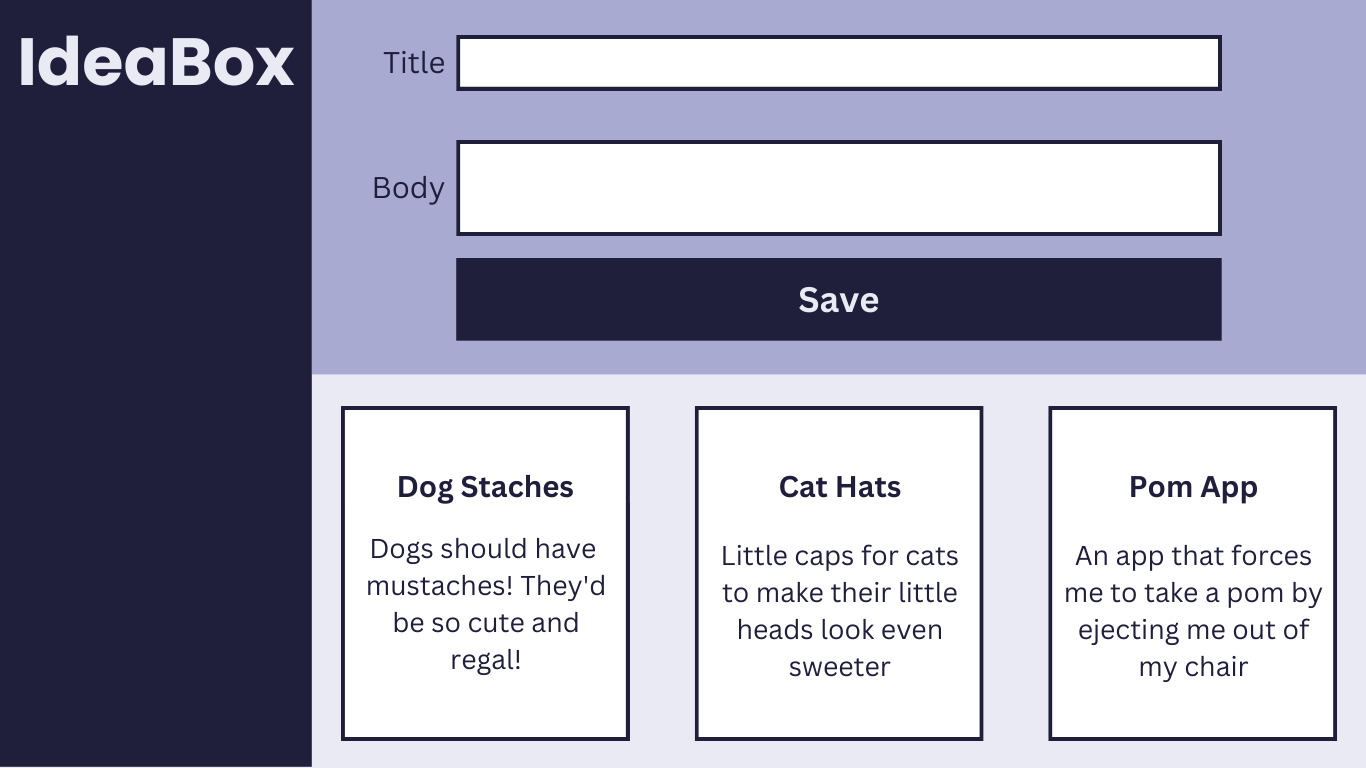Click "mustaches! They'd" line in Dog Staches card
1366x768 pixels.
[x=486, y=586]
